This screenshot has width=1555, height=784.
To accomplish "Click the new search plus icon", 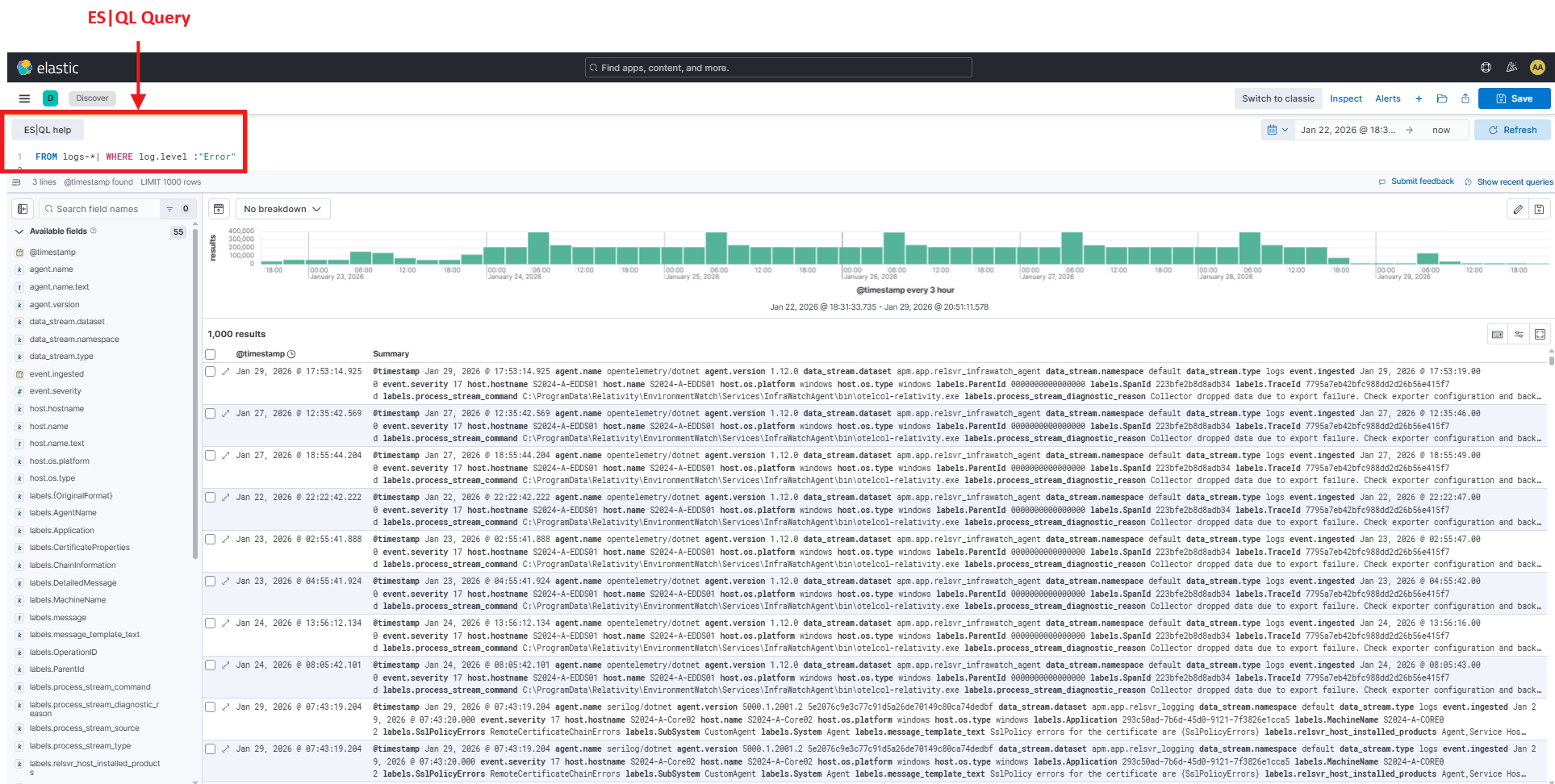I will tap(1419, 98).
